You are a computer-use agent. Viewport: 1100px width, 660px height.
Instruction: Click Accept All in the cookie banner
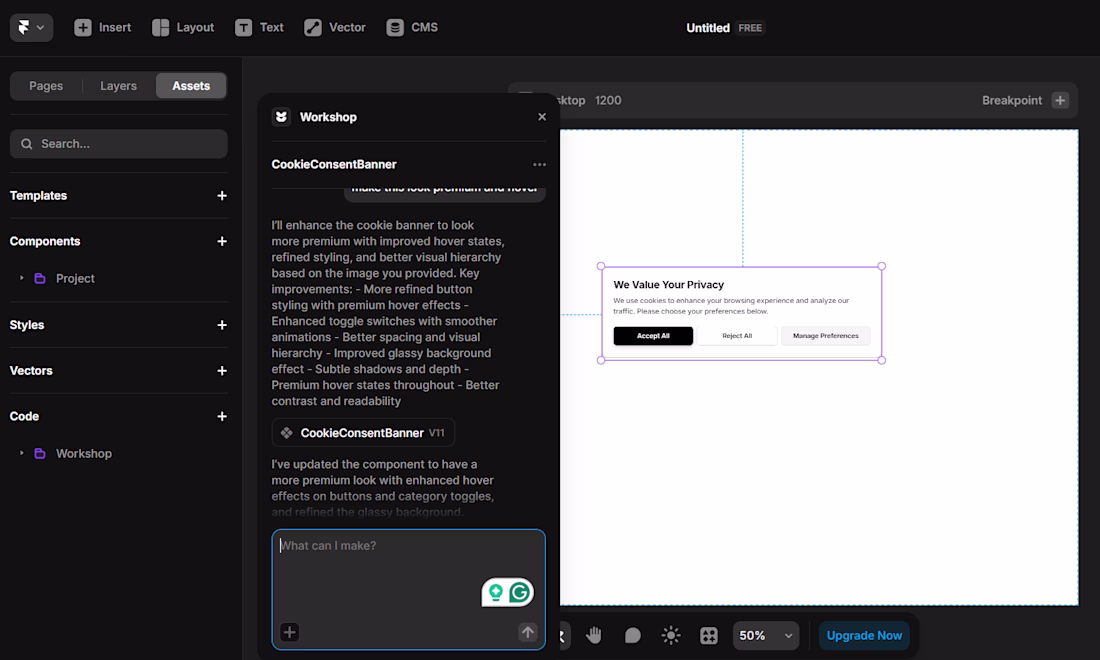tap(653, 336)
